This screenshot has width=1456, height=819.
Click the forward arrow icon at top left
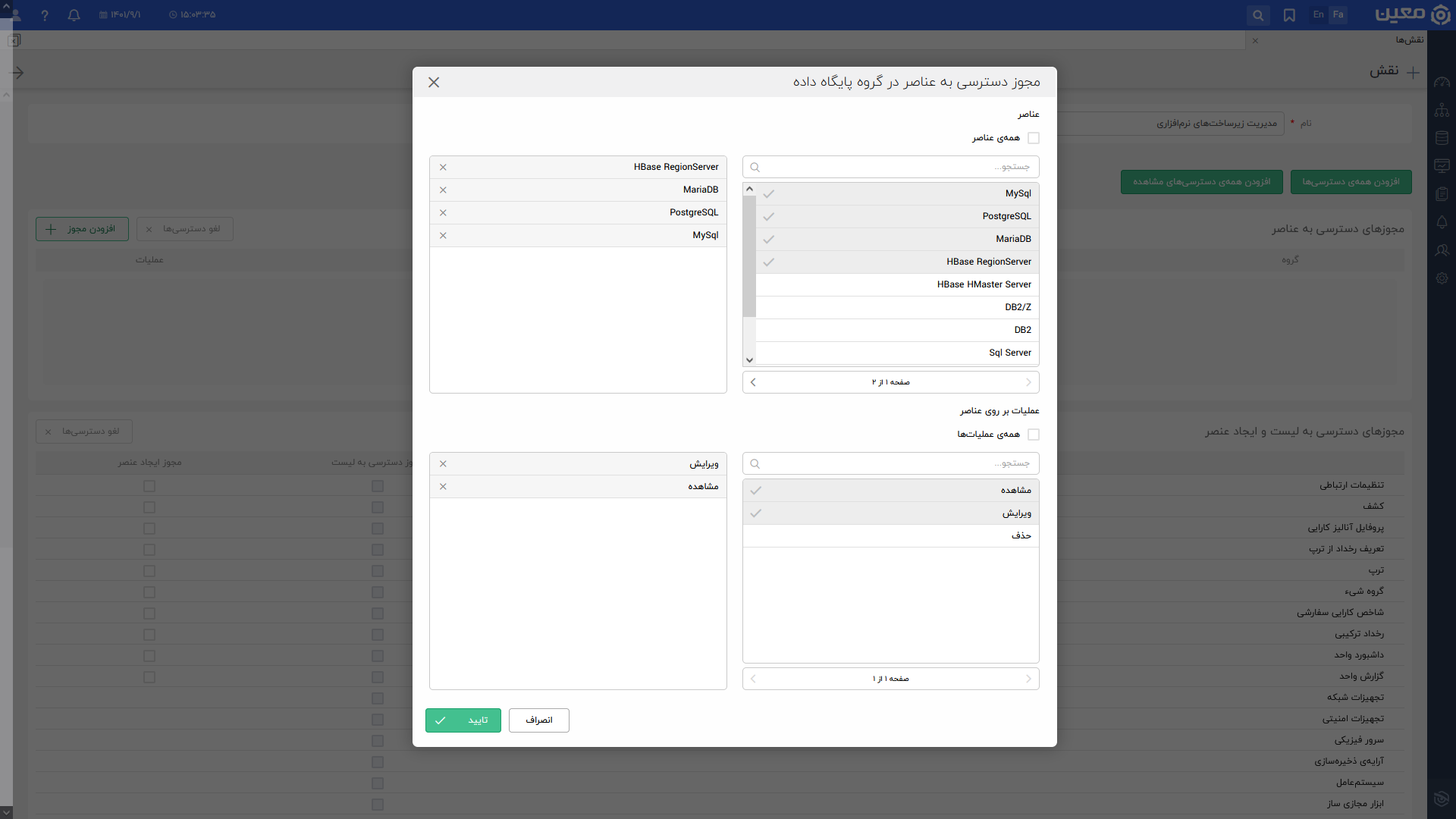coord(17,73)
